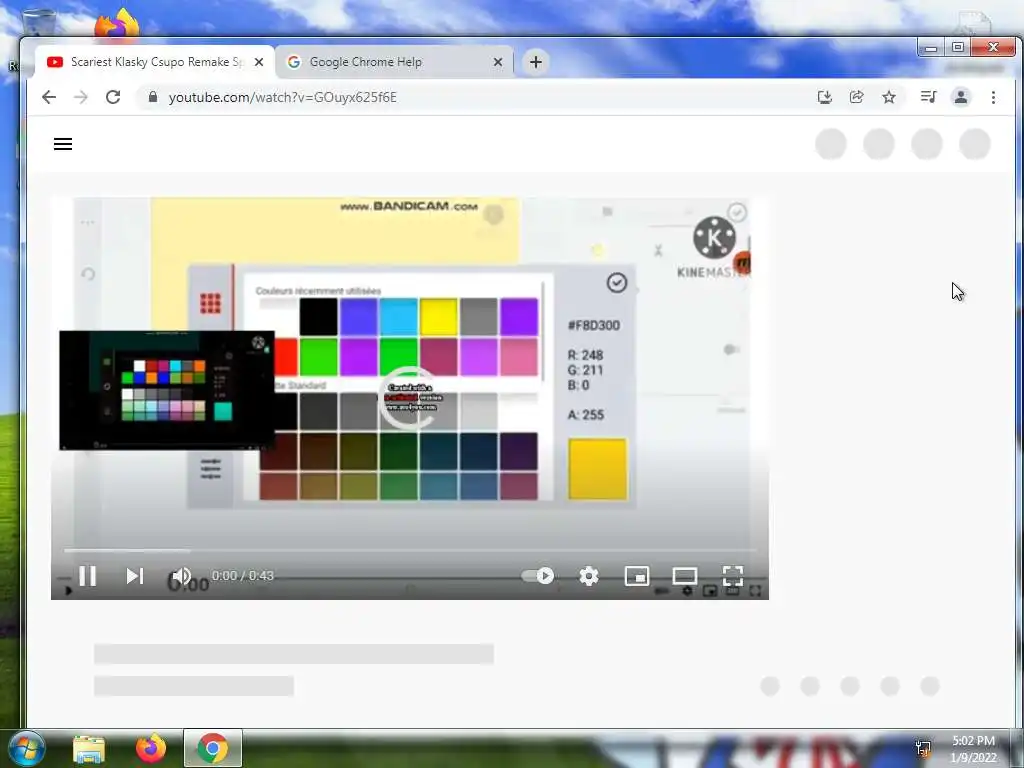View site info via the padlock icon
1024x768 pixels.
click(x=153, y=97)
